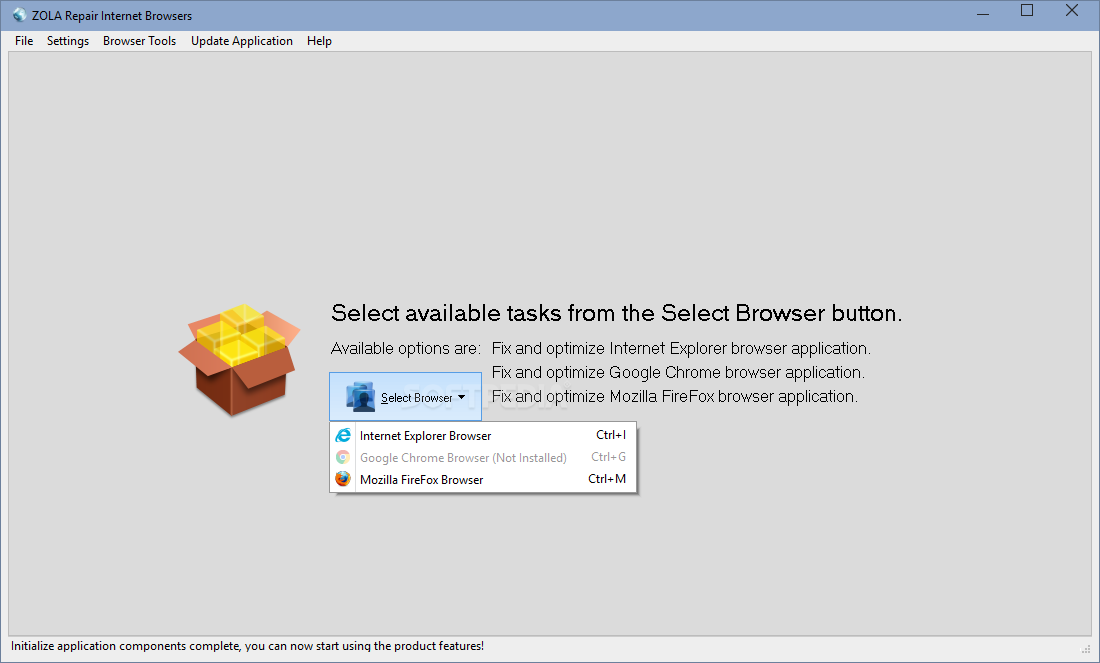The width and height of the screenshot is (1100, 663).
Task: Click the Internet Explorer icon in dropdown
Action: (x=342, y=436)
